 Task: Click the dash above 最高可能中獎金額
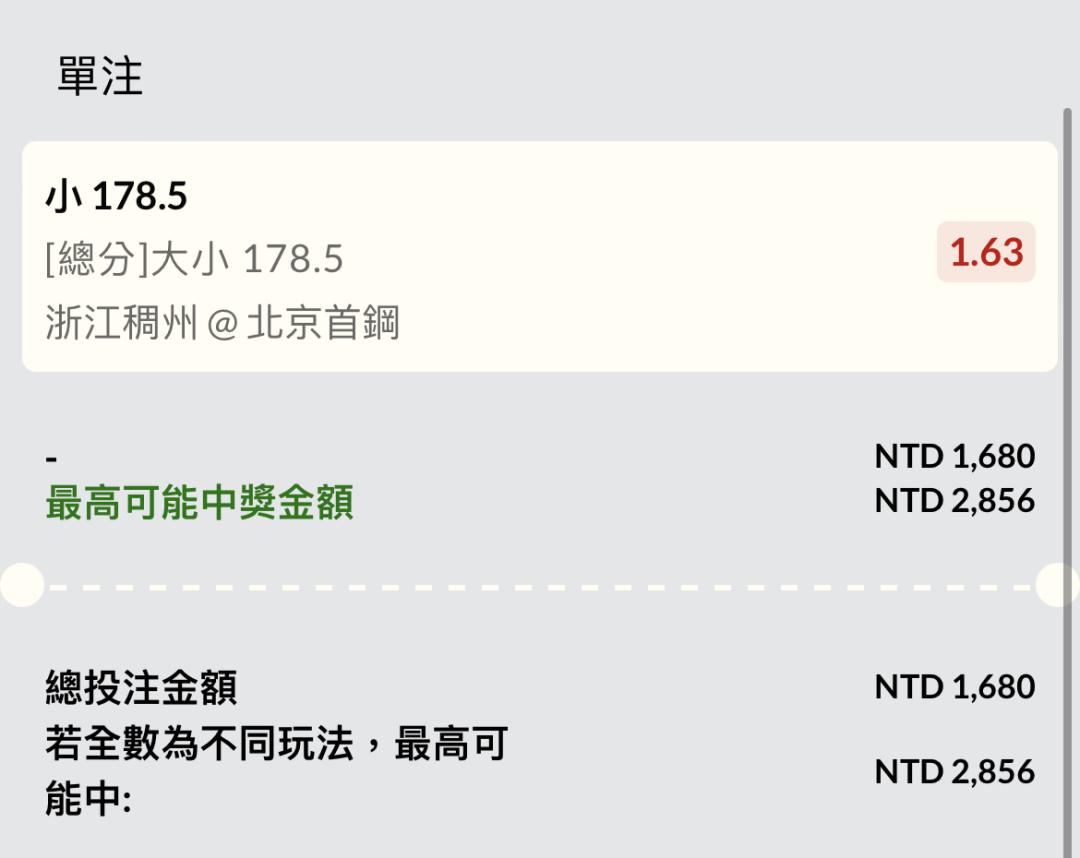[x=52, y=458]
